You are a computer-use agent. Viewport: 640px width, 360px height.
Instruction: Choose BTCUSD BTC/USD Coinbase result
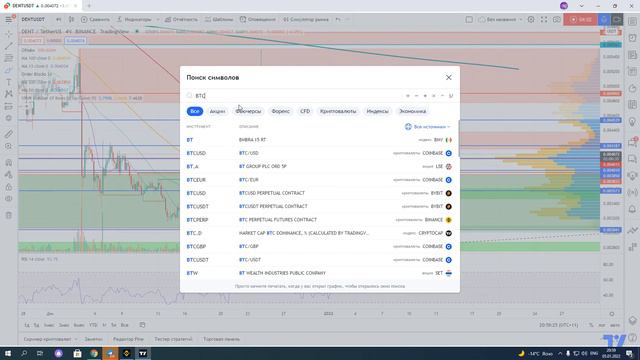point(320,153)
